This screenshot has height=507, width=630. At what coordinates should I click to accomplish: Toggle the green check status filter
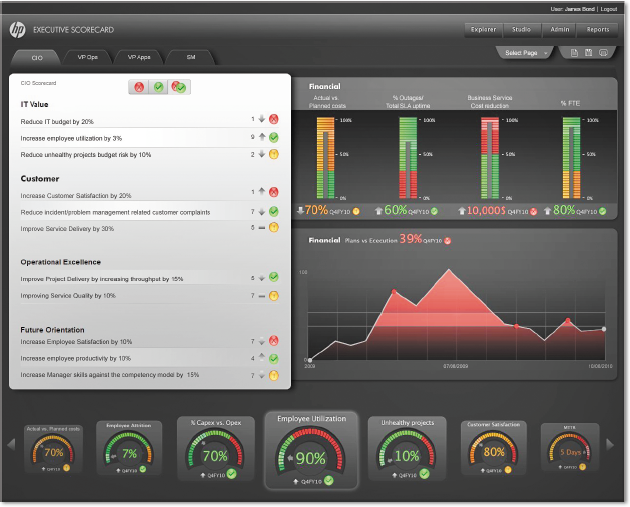tap(158, 88)
